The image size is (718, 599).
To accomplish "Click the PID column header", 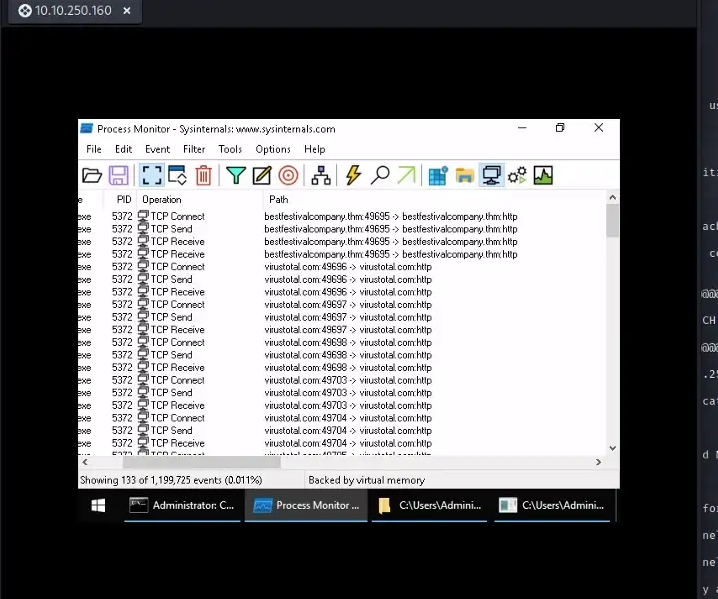I will (120, 200).
